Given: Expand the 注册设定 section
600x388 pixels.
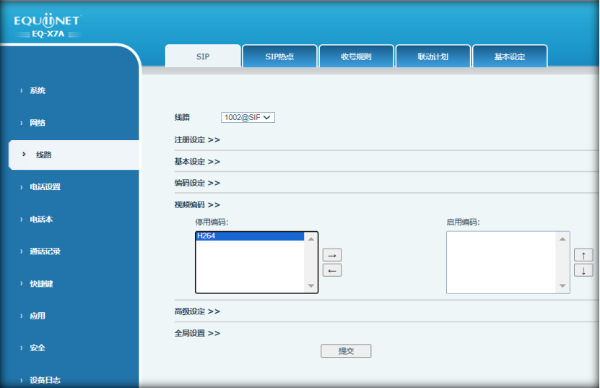Looking at the screenshot, I should (197, 140).
